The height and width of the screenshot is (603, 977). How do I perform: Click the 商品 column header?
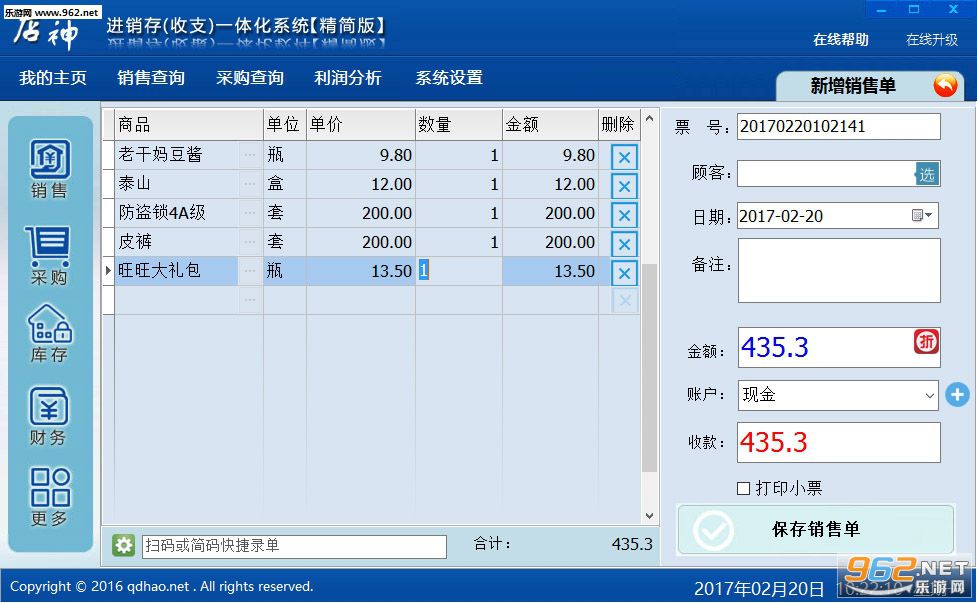coord(189,125)
